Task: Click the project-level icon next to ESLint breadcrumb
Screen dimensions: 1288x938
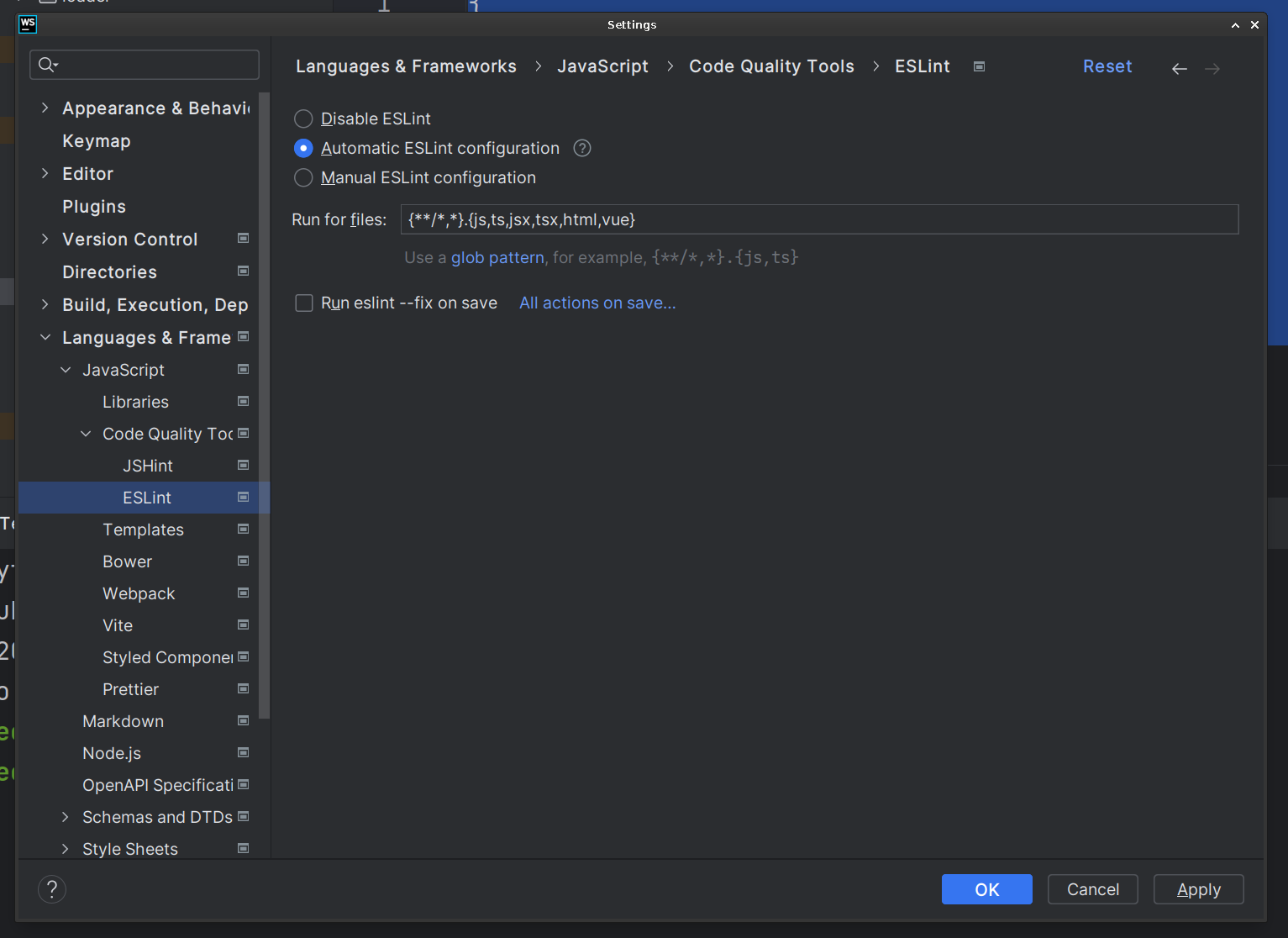Action: (979, 66)
